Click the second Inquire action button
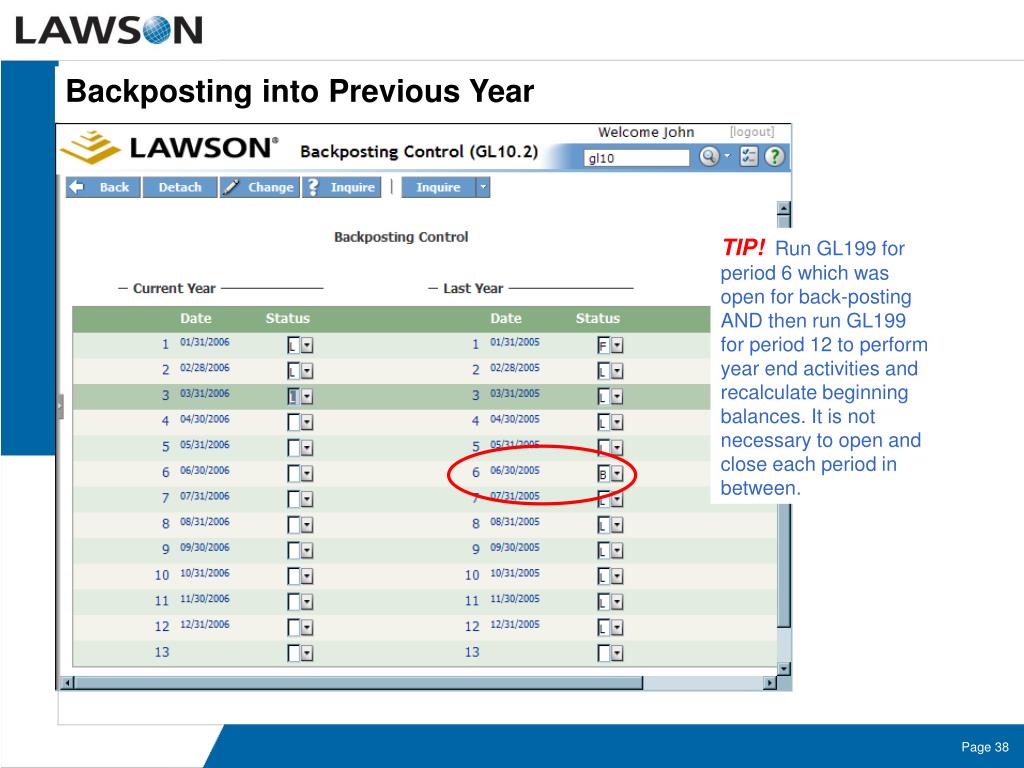1024x768 pixels. click(x=438, y=187)
